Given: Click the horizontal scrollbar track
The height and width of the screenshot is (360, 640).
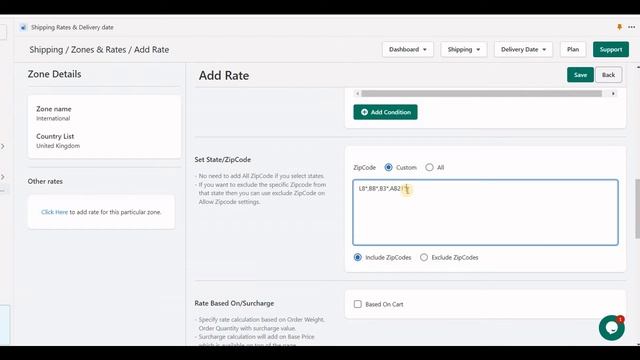Looking at the screenshot, I should (482, 93).
